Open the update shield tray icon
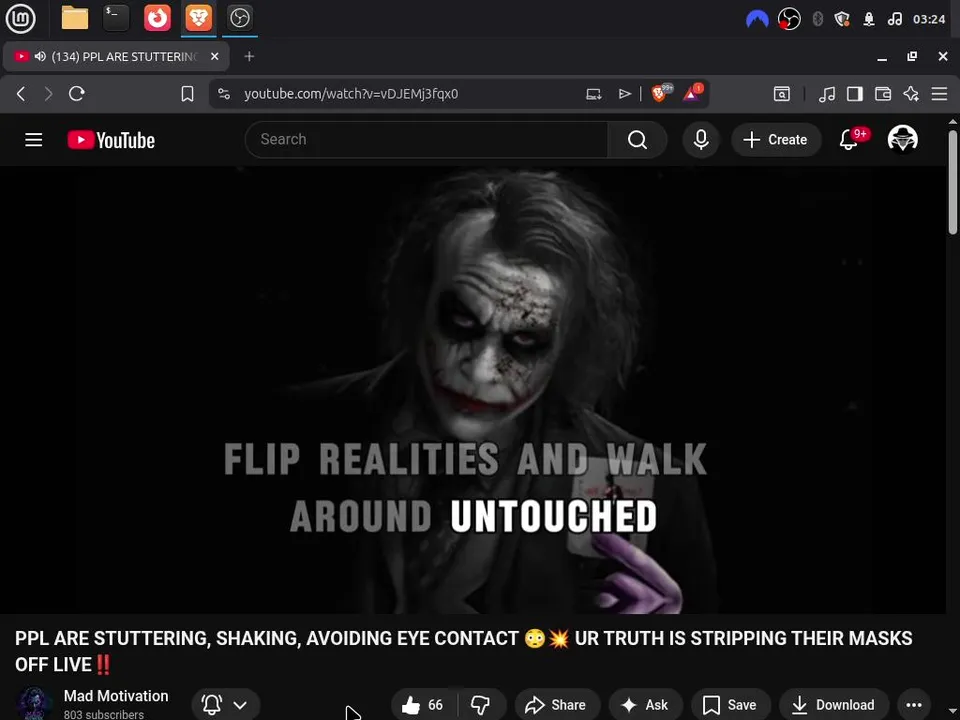Image resolution: width=960 pixels, height=720 pixels. click(842, 19)
